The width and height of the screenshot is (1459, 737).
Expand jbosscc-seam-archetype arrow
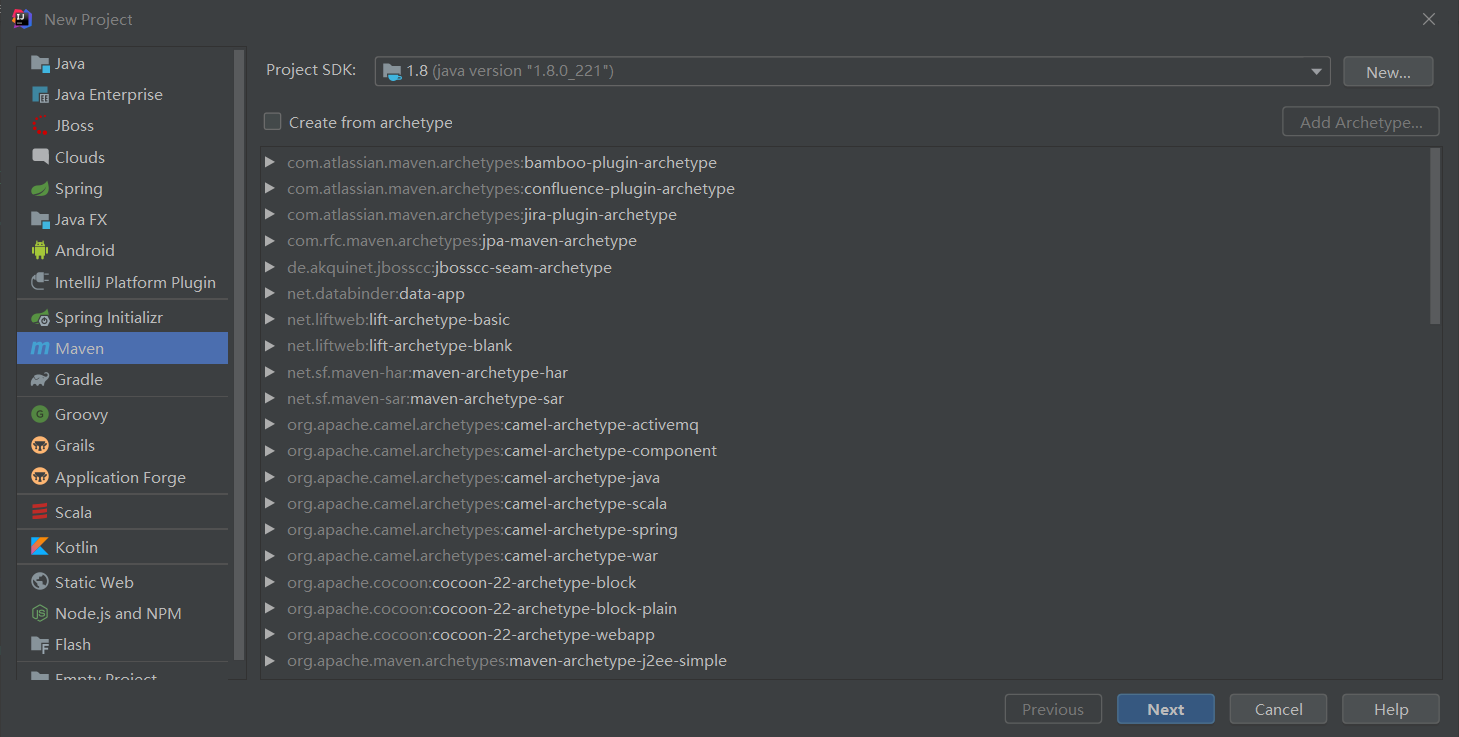click(x=270, y=267)
